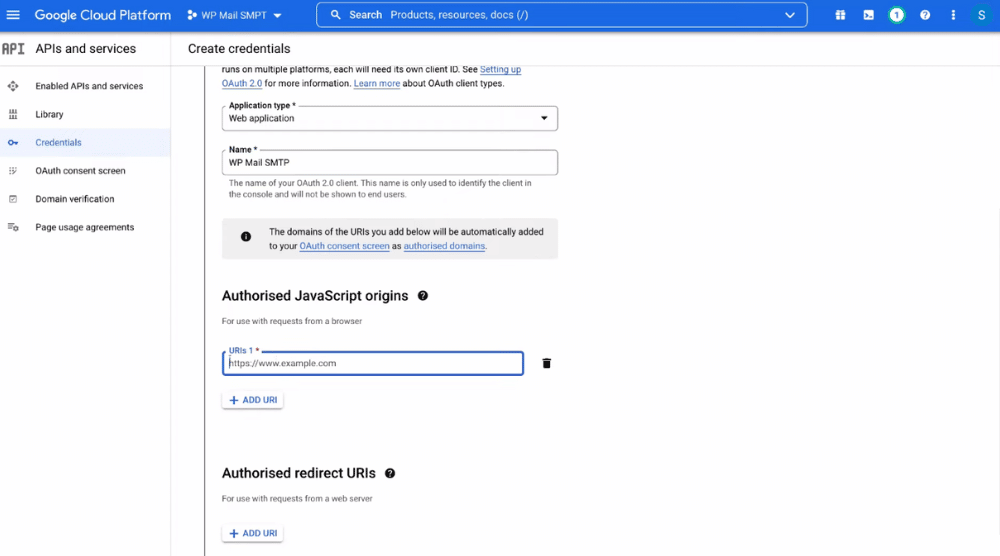This screenshot has width=1000, height=556.
Task: Click the URIs 1 input field
Action: (372, 363)
